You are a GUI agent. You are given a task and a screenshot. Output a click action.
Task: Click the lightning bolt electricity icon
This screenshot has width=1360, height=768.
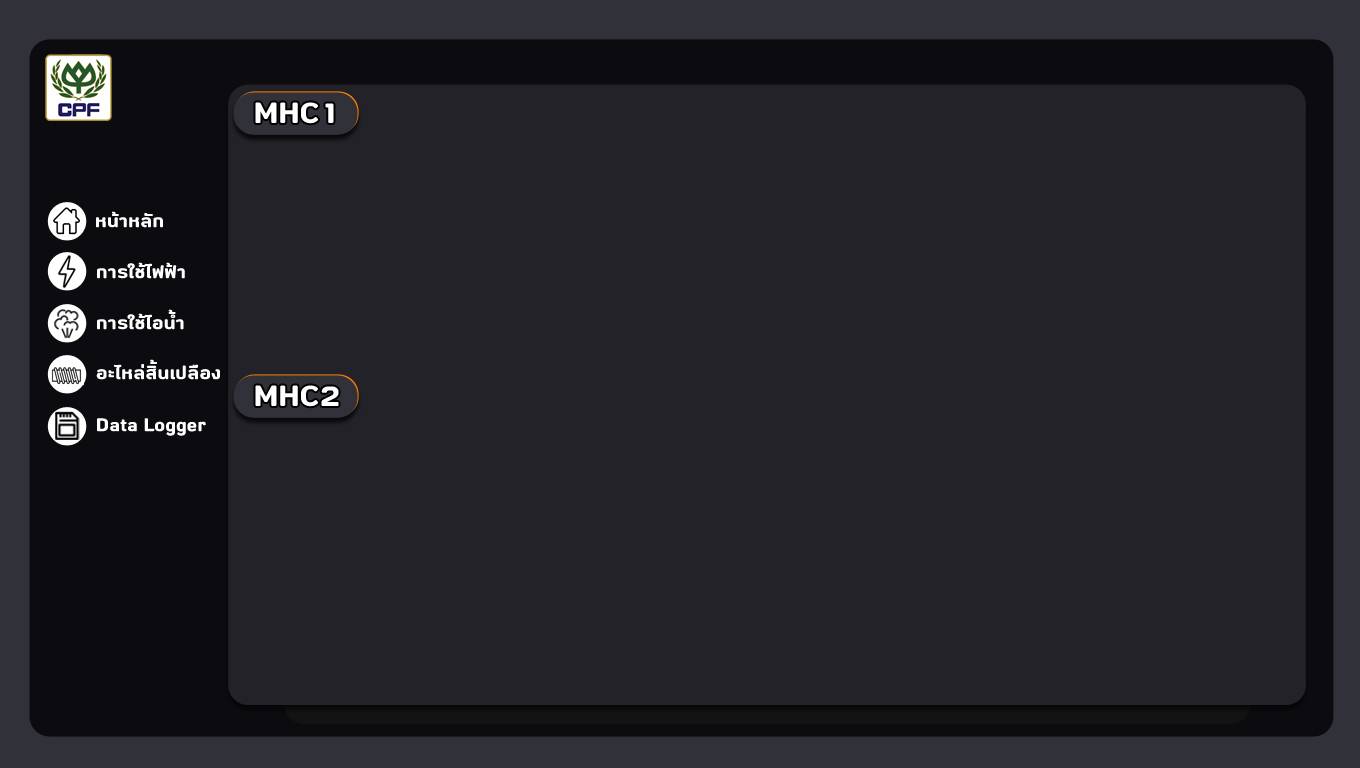67,272
